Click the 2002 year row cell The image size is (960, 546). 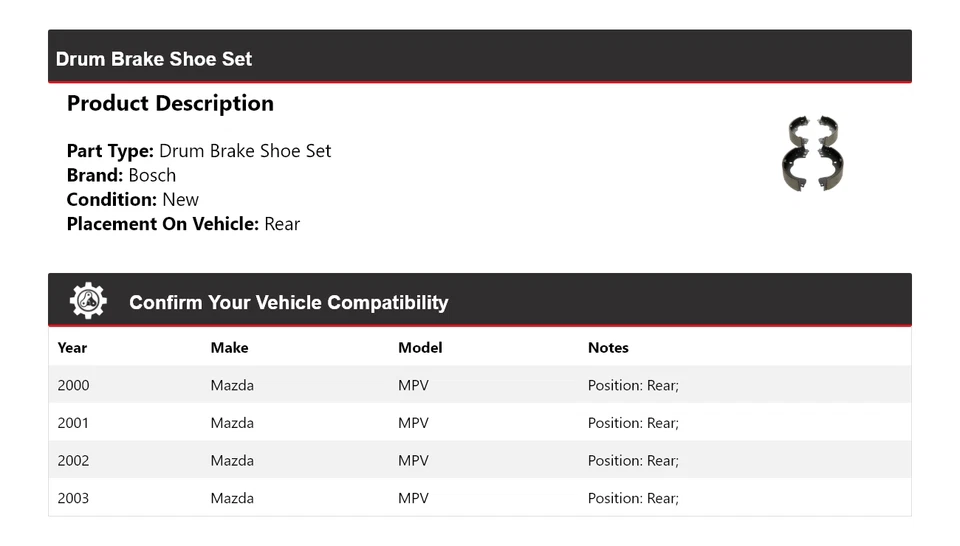(x=73, y=461)
